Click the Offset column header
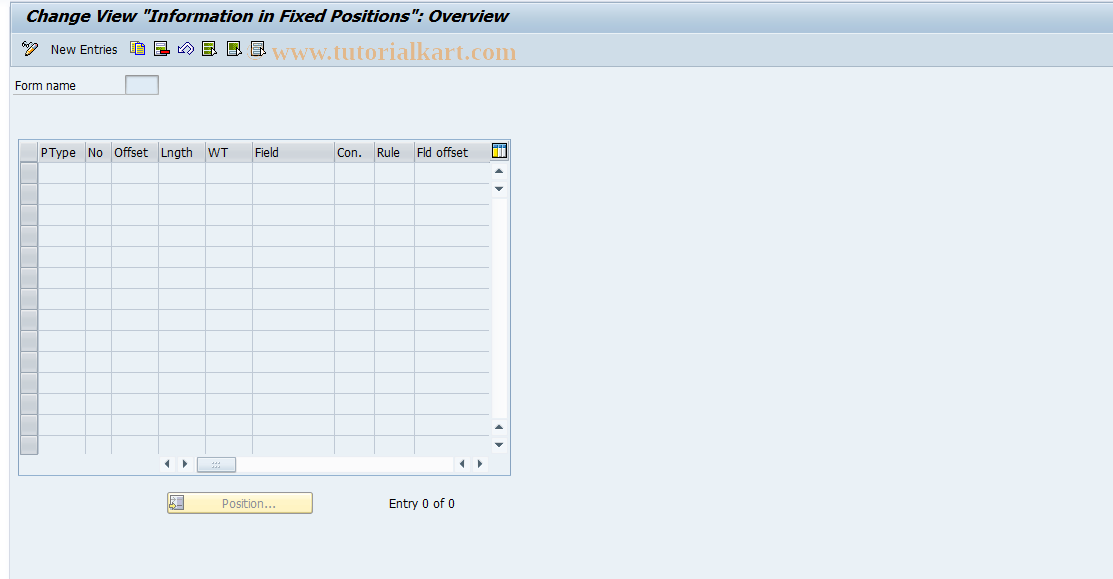This screenshot has width=1113, height=579. [135, 153]
